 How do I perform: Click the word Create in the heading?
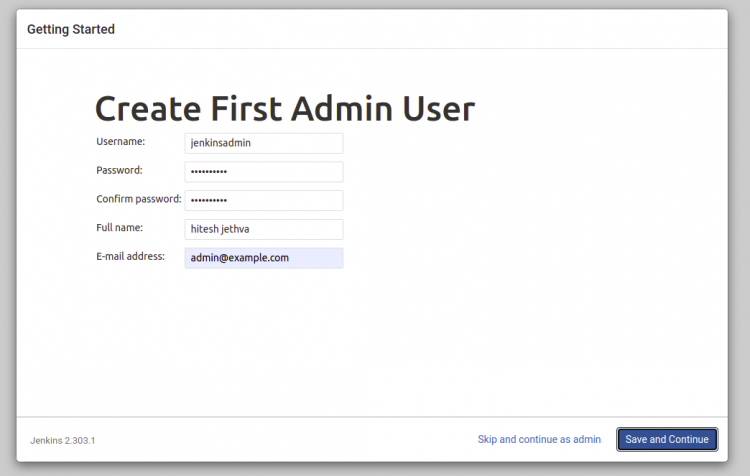click(148, 109)
